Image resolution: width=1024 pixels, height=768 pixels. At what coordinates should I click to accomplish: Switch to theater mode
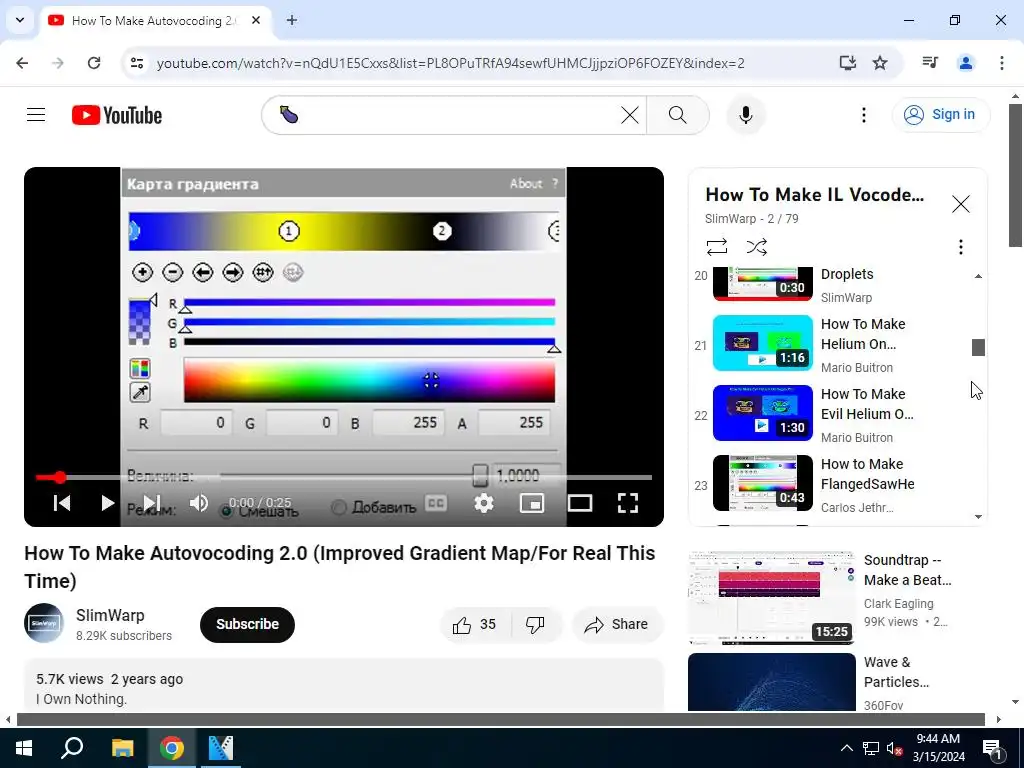(580, 503)
